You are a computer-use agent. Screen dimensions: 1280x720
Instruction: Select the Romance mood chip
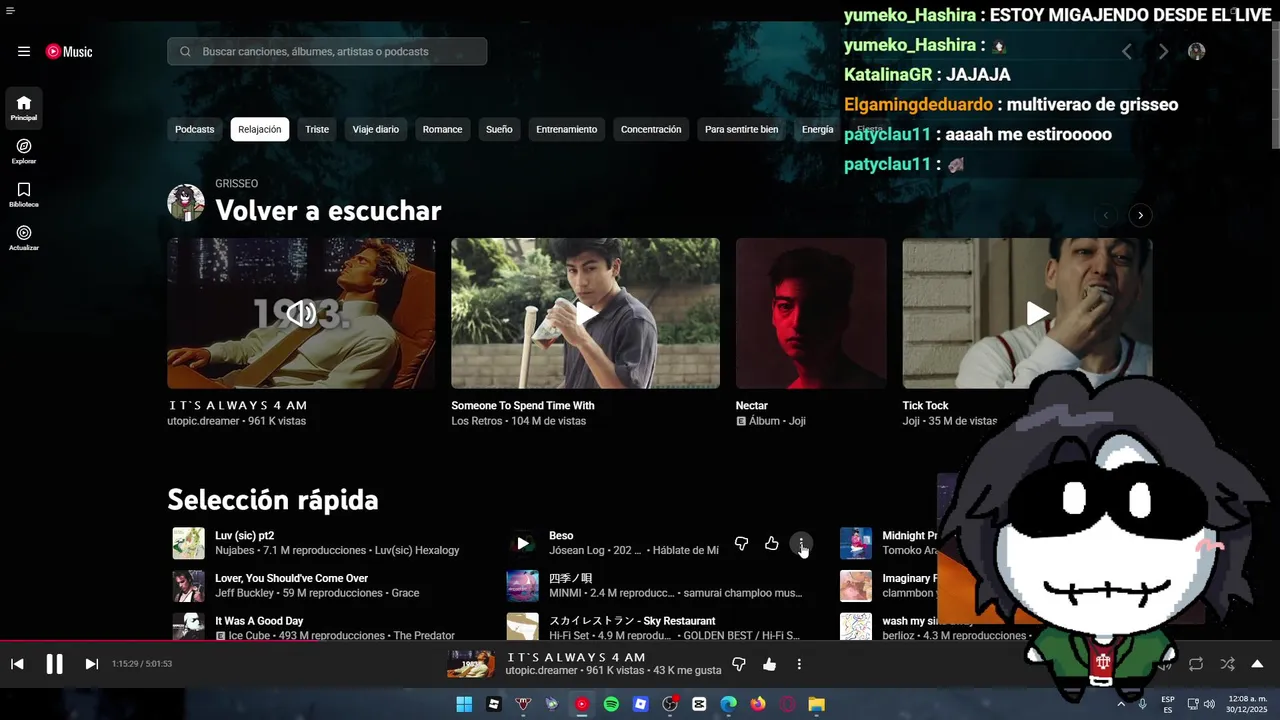pyautogui.click(x=442, y=129)
